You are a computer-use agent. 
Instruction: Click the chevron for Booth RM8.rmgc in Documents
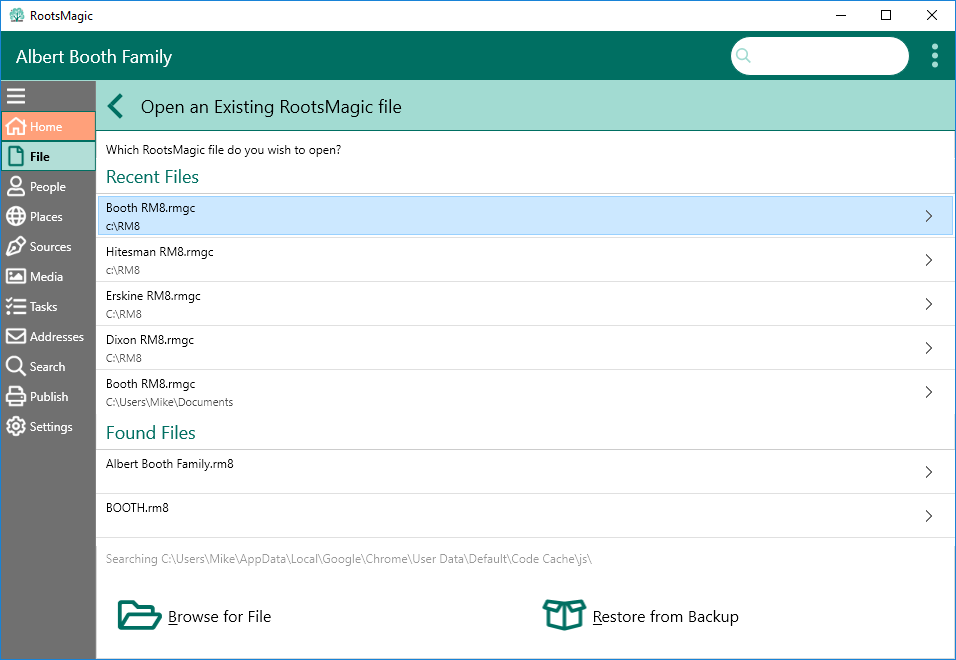[x=929, y=391]
